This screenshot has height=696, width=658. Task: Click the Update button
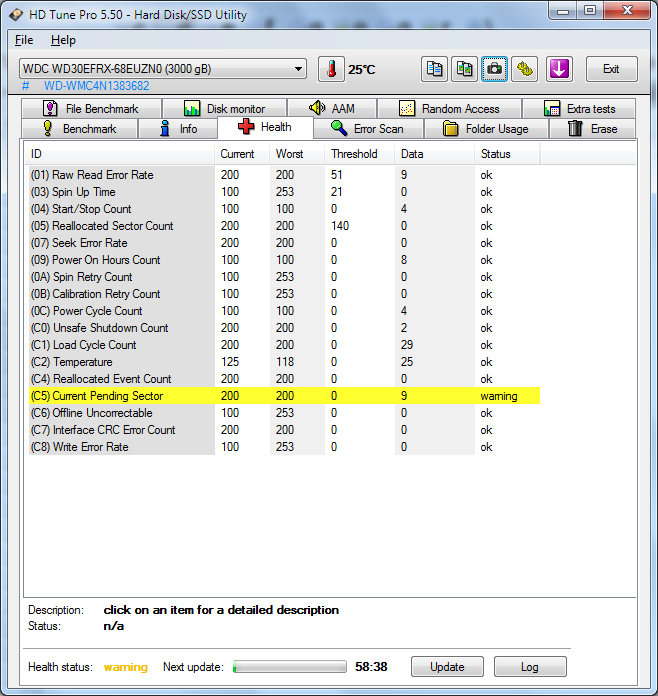coord(447,667)
